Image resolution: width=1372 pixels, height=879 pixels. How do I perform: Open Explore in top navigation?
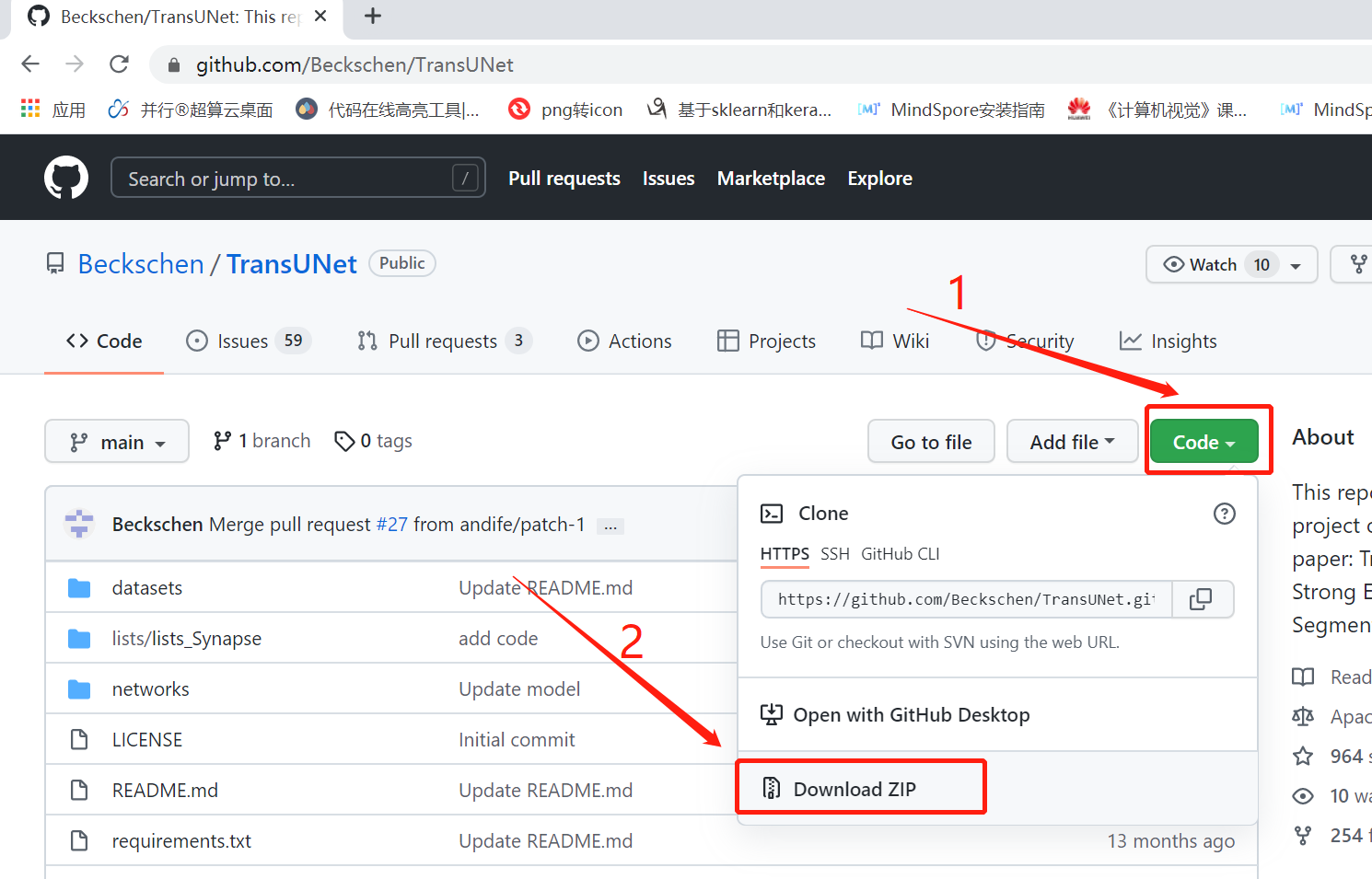[x=880, y=179]
